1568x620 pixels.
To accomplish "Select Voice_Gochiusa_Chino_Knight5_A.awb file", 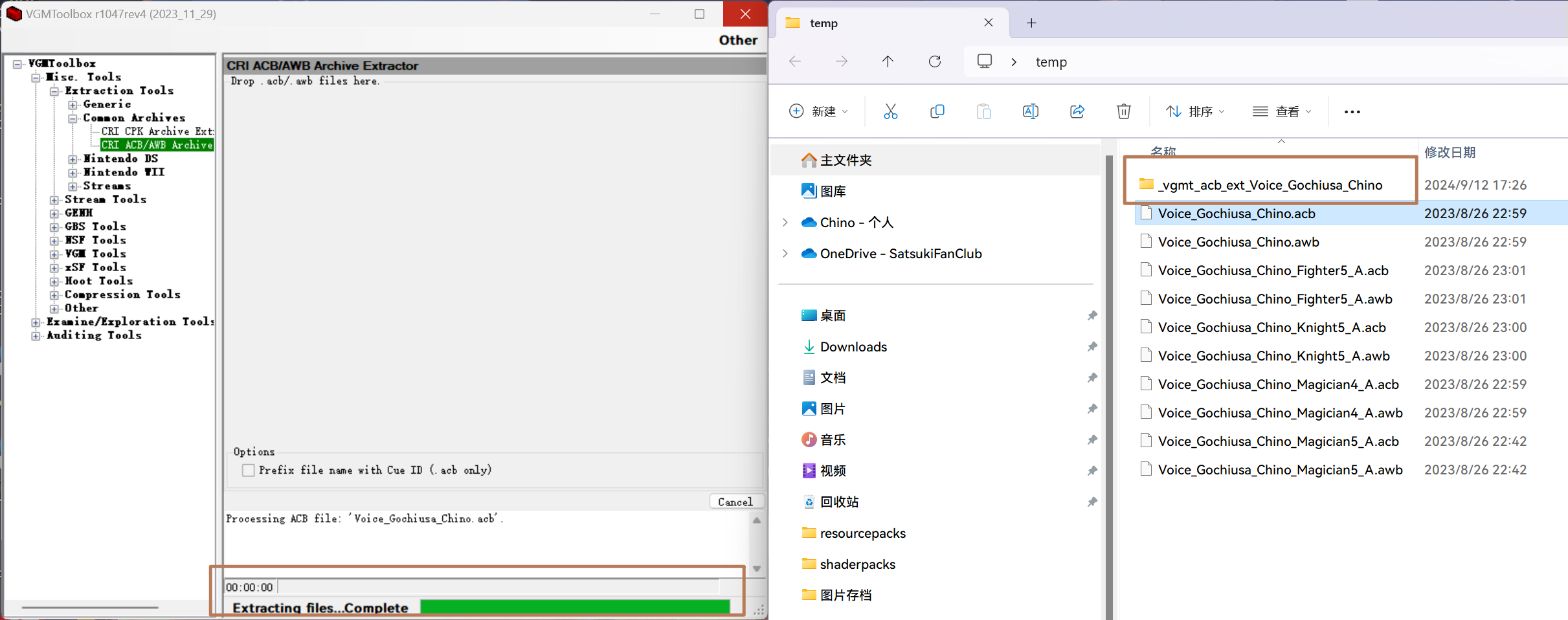I will [x=1273, y=356].
